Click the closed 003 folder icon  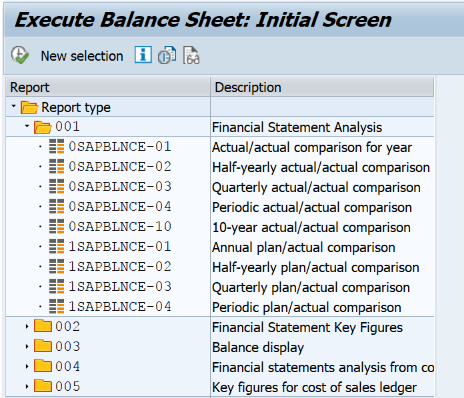[x=43, y=346]
